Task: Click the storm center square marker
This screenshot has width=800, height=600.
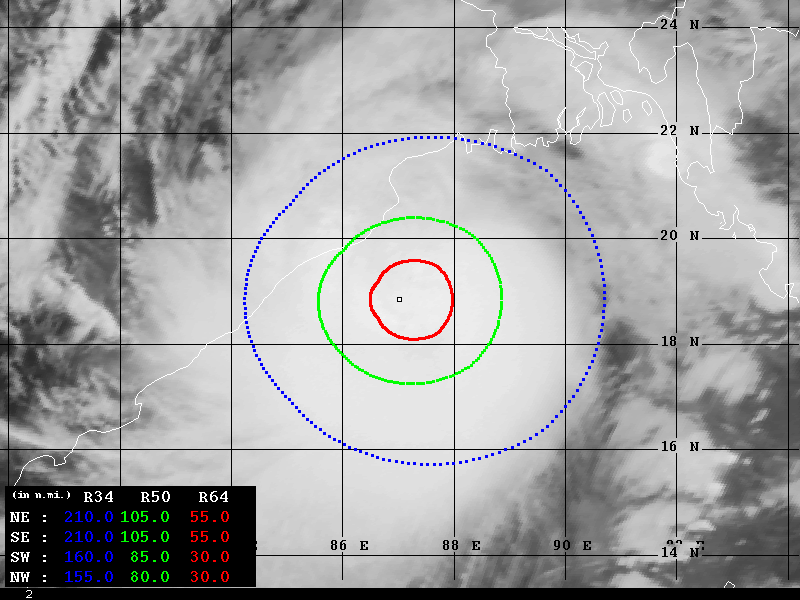Action: (x=399, y=299)
